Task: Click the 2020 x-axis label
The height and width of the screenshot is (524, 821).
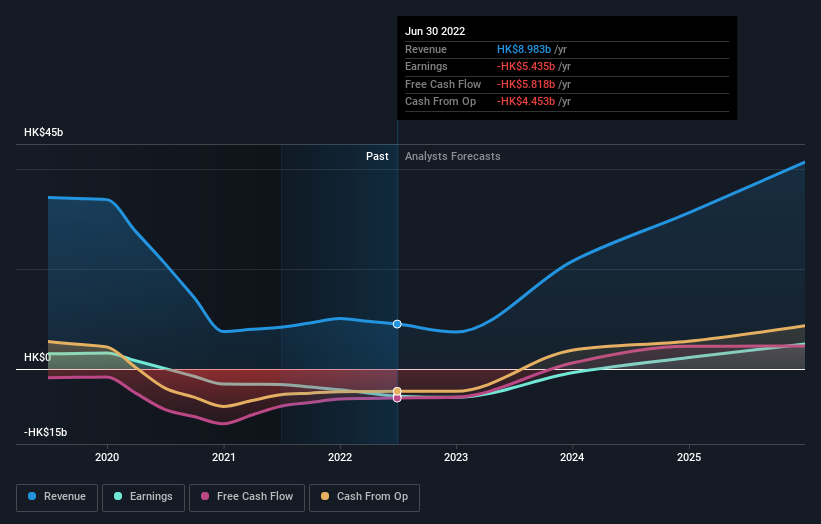Action: point(107,457)
